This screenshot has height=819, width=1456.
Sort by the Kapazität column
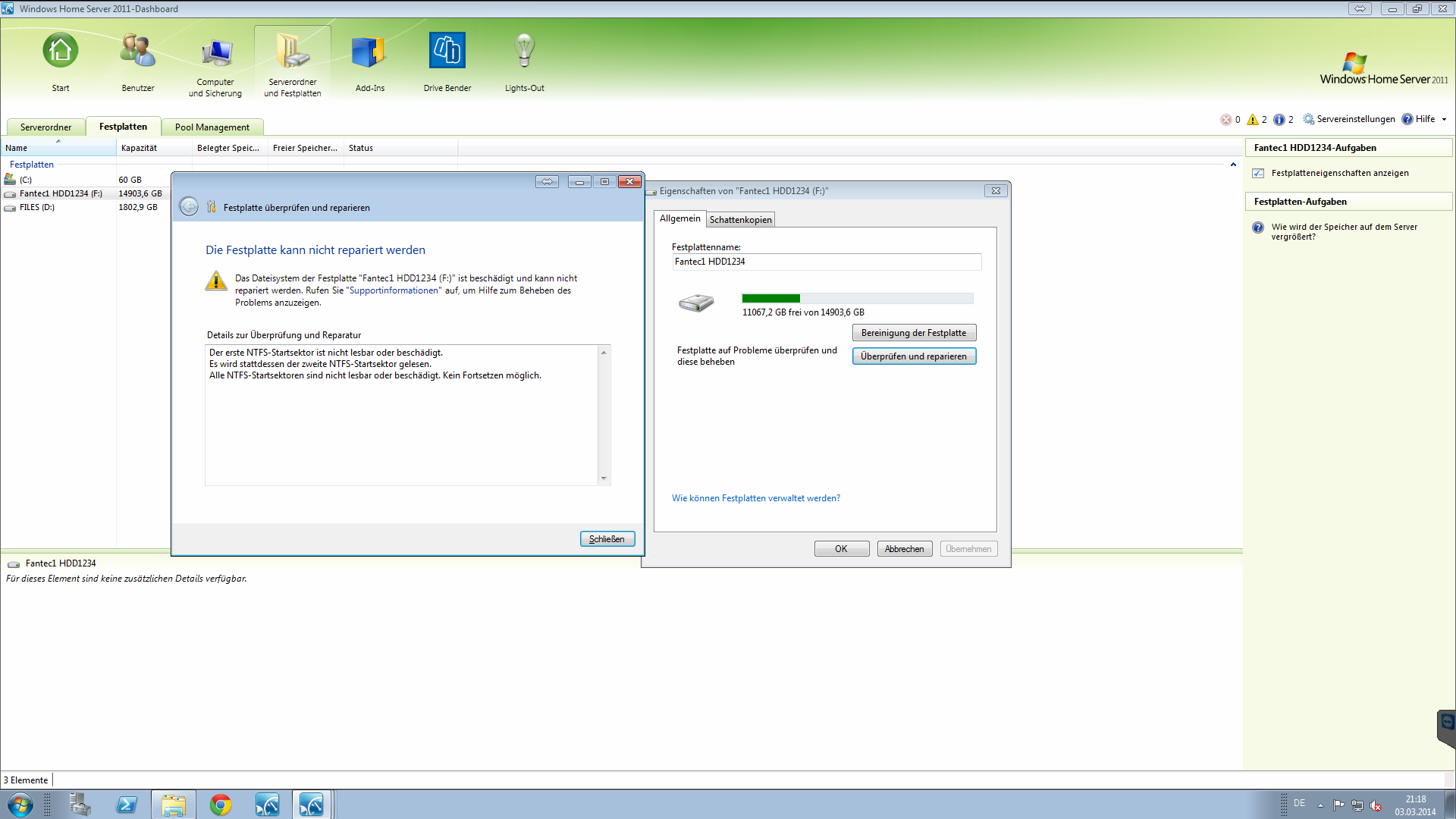[x=154, y=148]
